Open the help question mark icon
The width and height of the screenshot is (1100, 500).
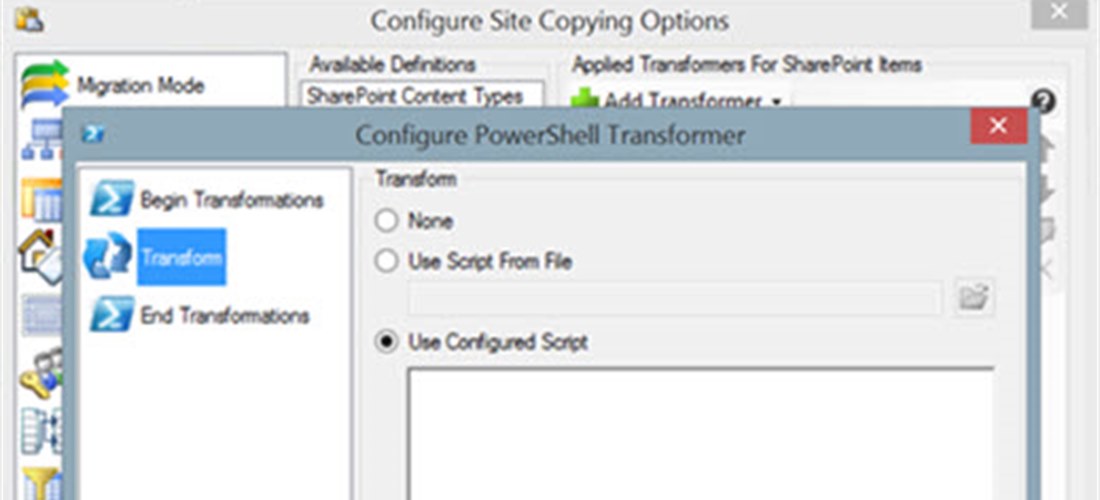(x=1044, y=102)
